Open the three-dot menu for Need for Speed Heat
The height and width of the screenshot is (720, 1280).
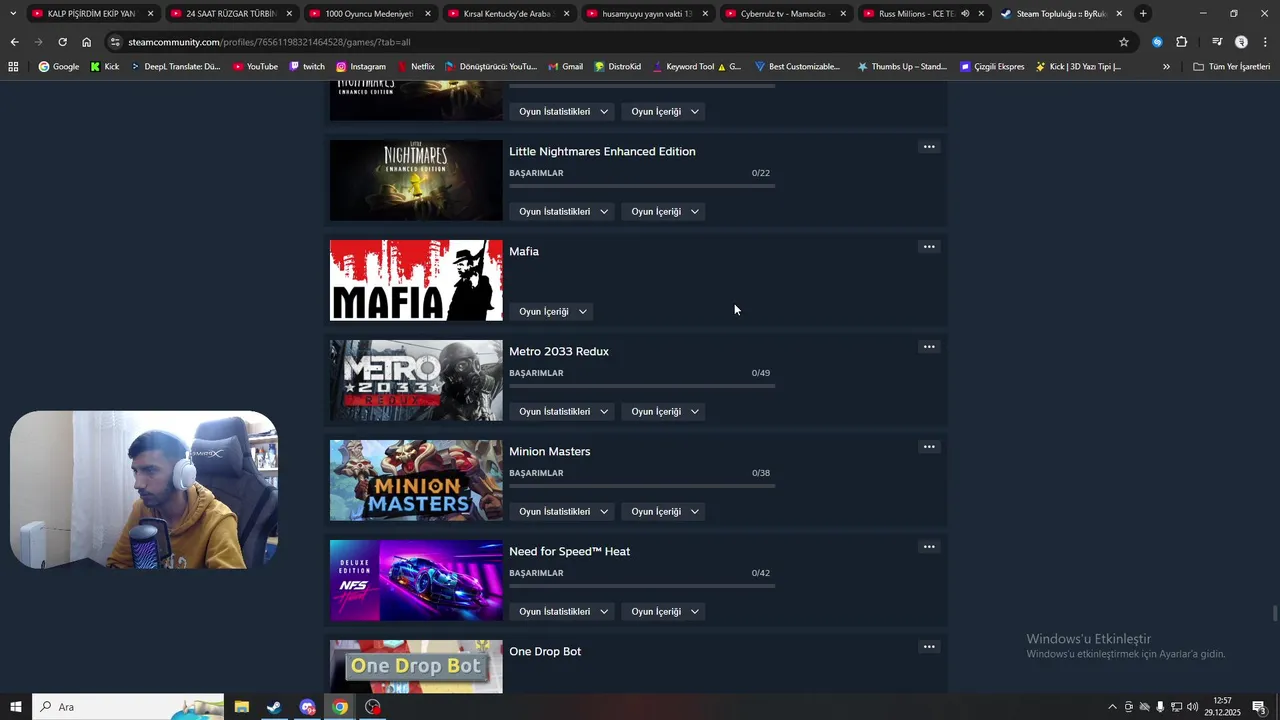pyautogui.click(x=929, y=547)
